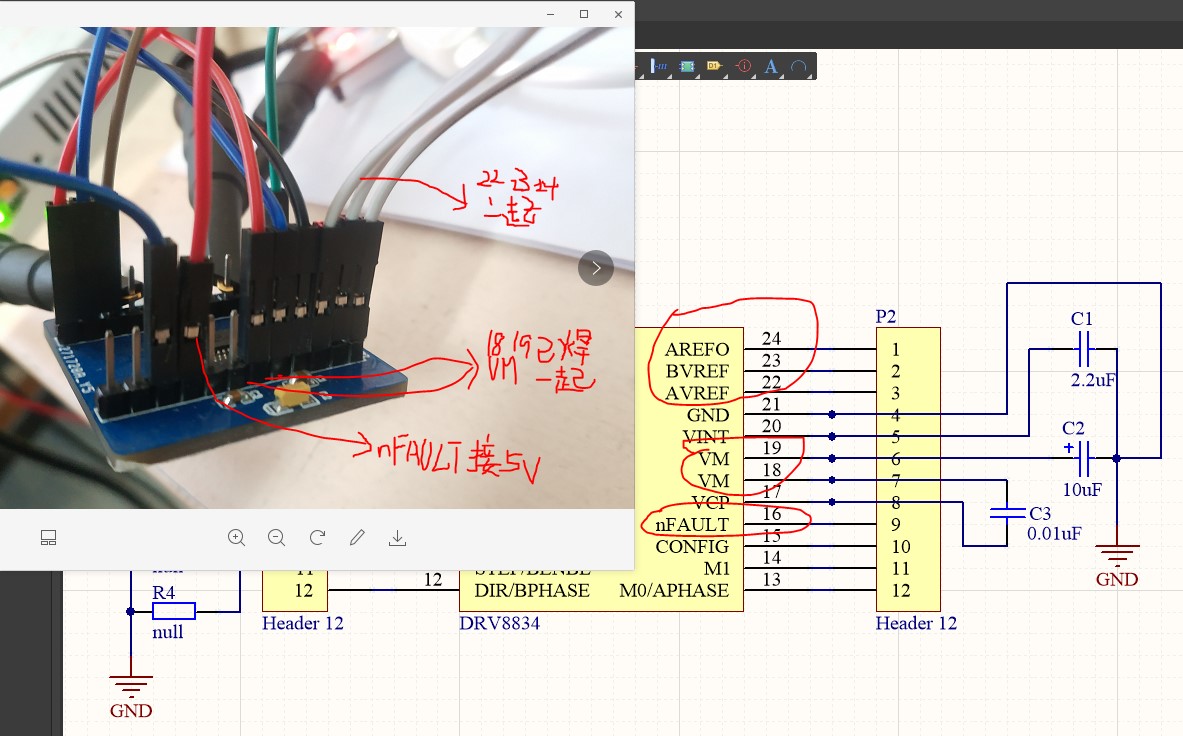Click the null value under R4

tap(167, 631)
